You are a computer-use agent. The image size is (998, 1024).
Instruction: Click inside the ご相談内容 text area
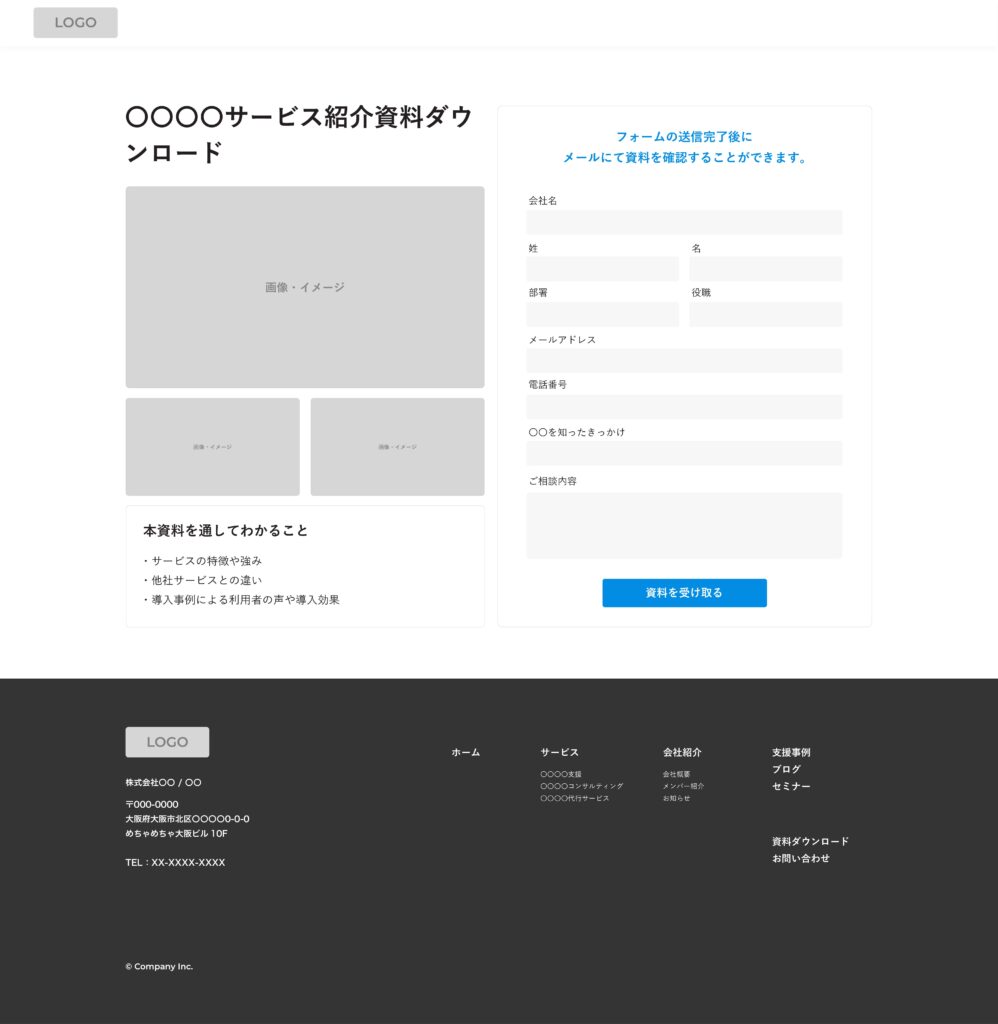pyautogui.click(x=684, y=525)
